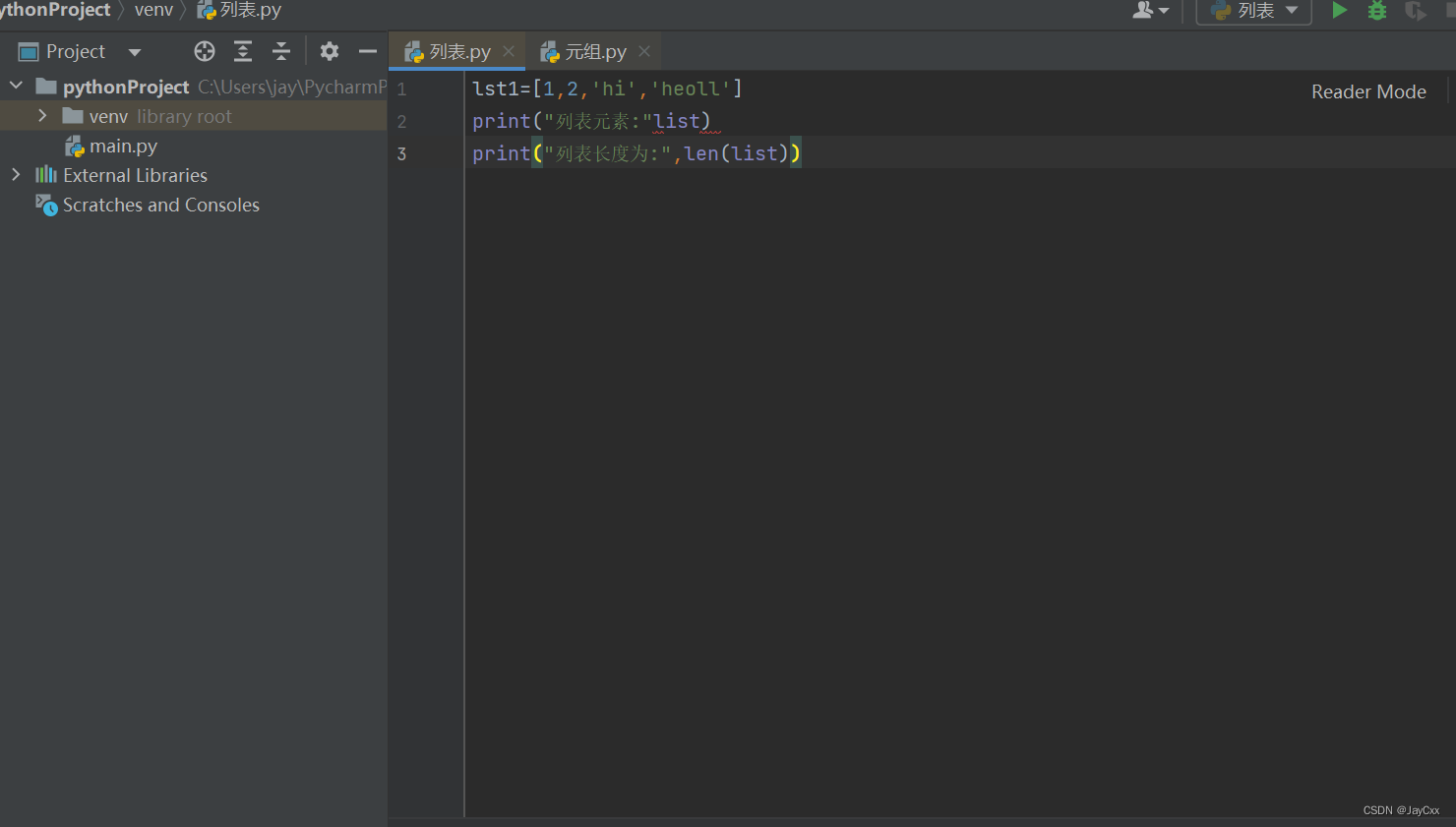Run with Coverage using the shield icon
1456x827 pixels.
point(1414,11)
